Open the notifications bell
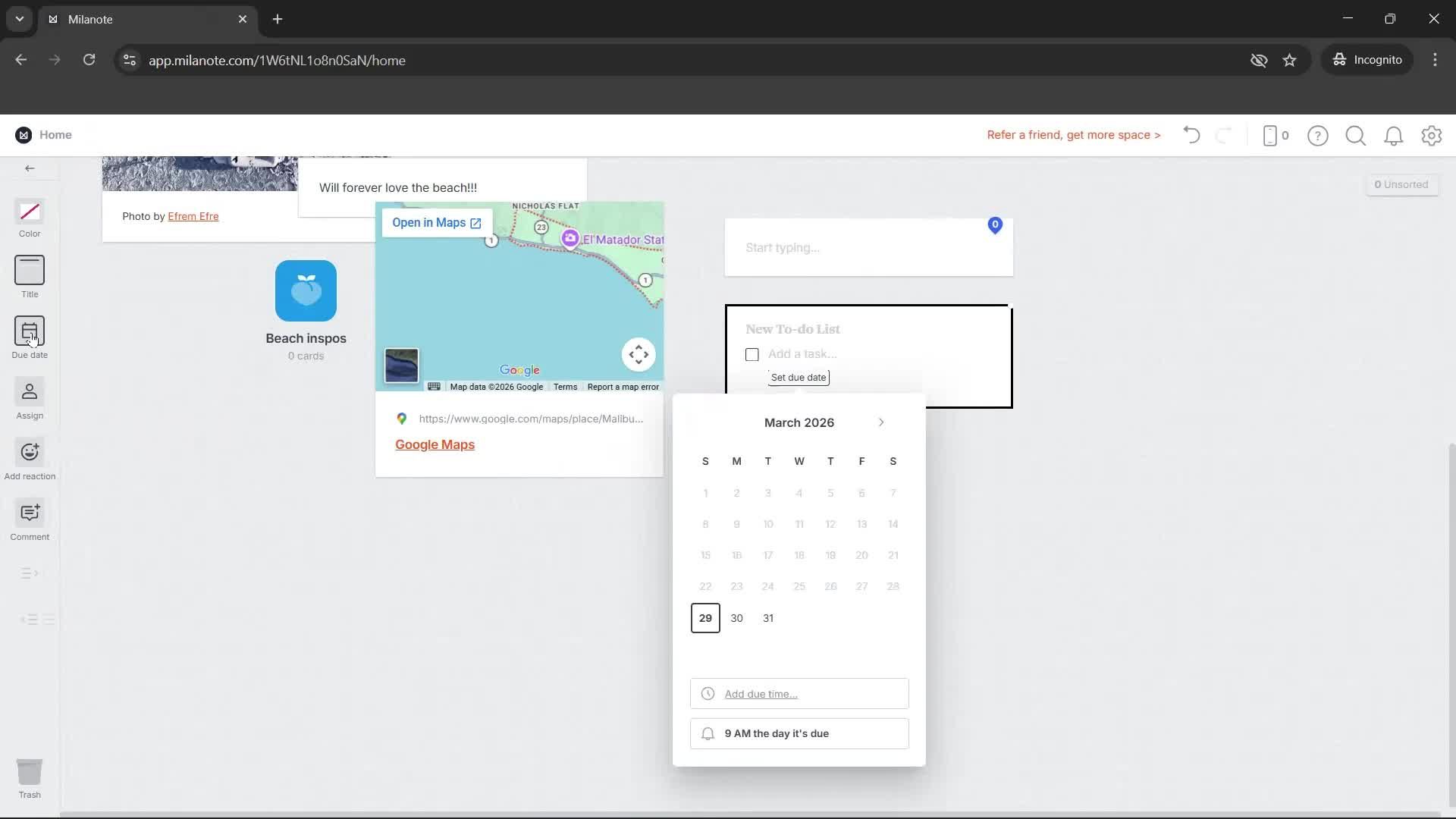 (x=1394, y=135)
